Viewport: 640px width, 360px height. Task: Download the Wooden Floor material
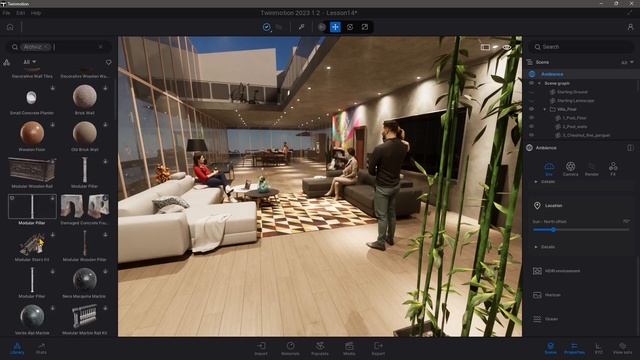point(53,124)
